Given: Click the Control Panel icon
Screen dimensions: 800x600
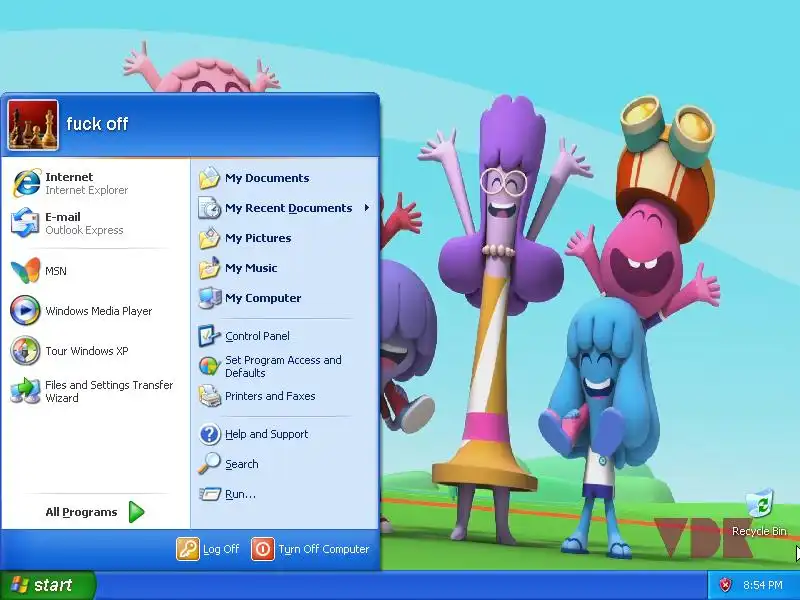Looking at the screenshot, I should [x=209, y=336].
